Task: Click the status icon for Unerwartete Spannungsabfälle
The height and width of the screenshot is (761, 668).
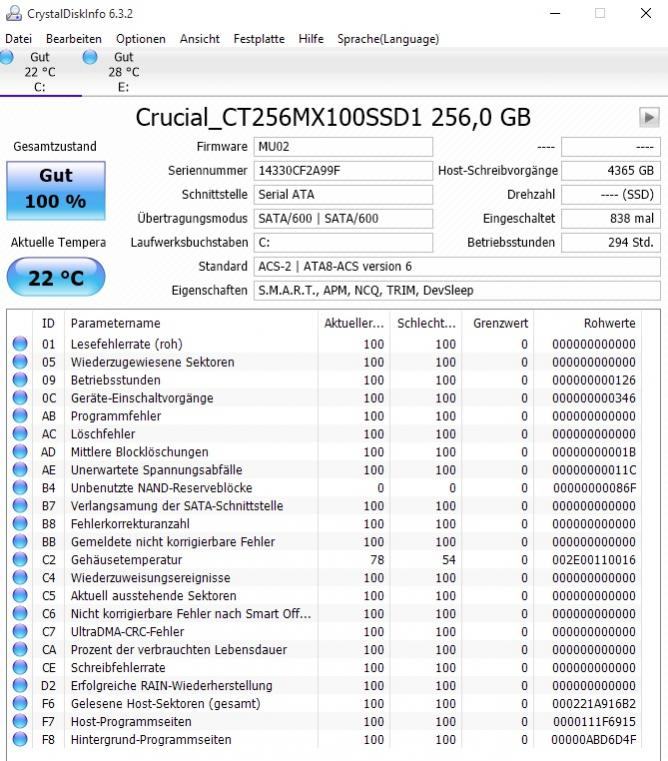Action: click(x=20, y=469)
